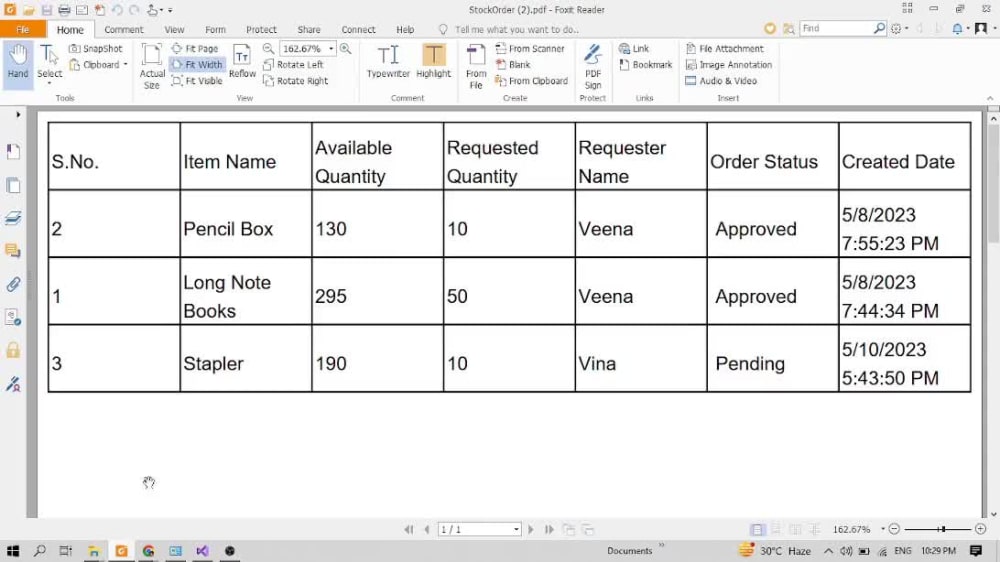Toggle Fit Width view

(x=197, y=64)
